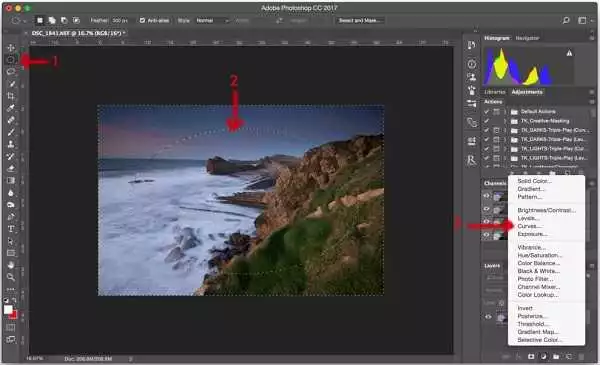Select the Zoom tool
The width and height of the screenshot is (600, 365).
(x=11, y=277)
